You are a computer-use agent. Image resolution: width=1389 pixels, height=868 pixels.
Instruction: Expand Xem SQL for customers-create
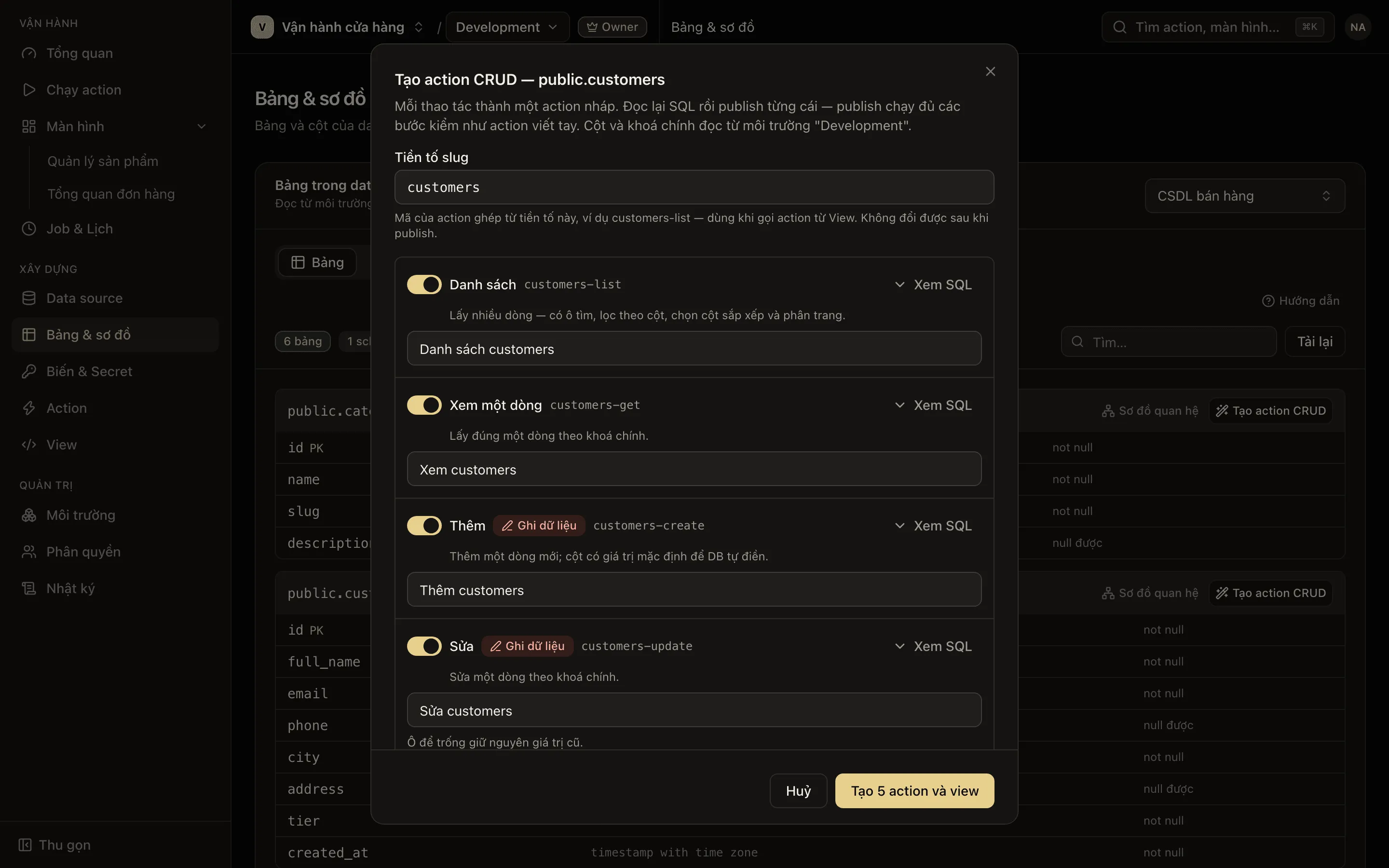click(x=933, y=526)
